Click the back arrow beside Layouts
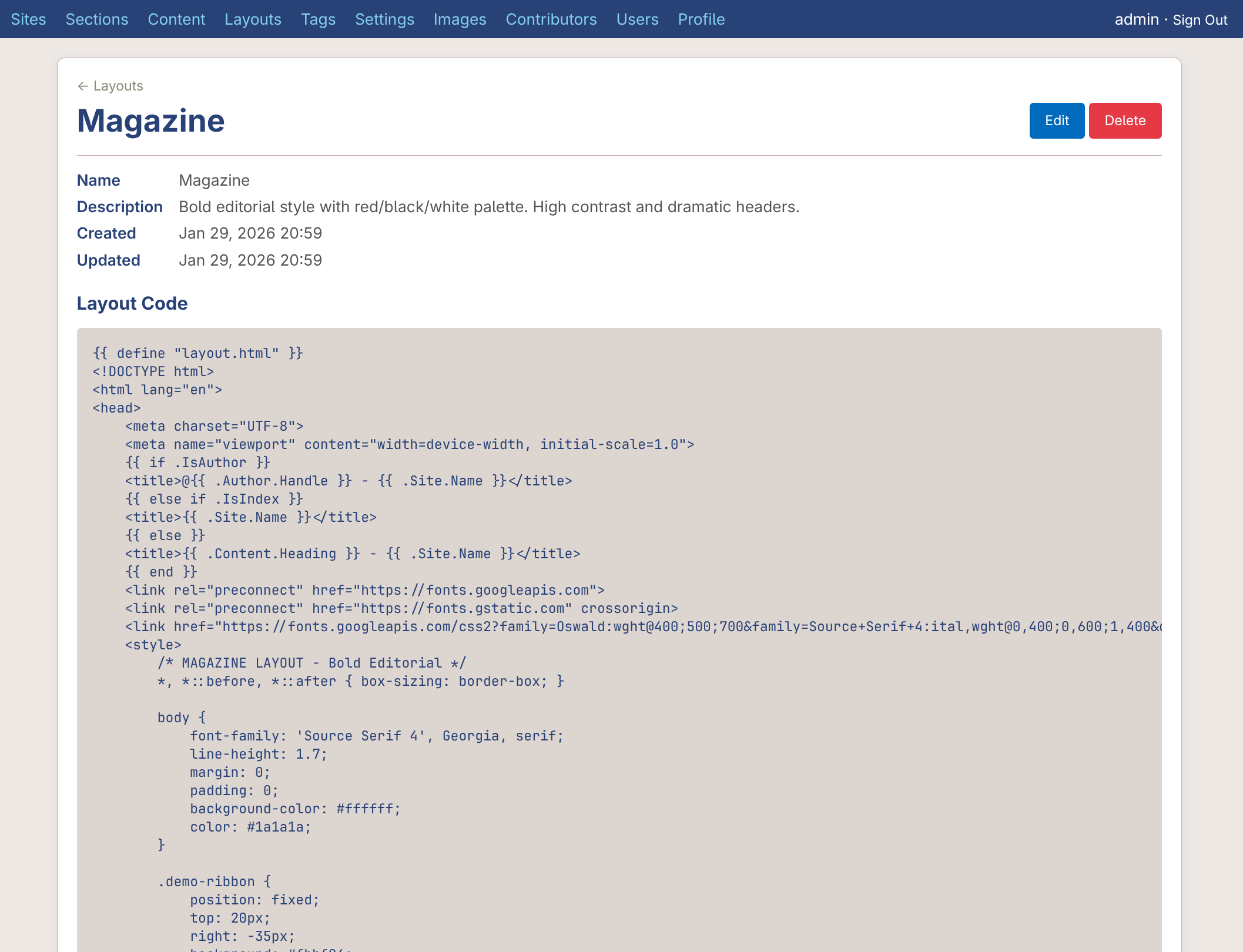The height and width of the screenshot is (952, 1243). click(82, 86)
